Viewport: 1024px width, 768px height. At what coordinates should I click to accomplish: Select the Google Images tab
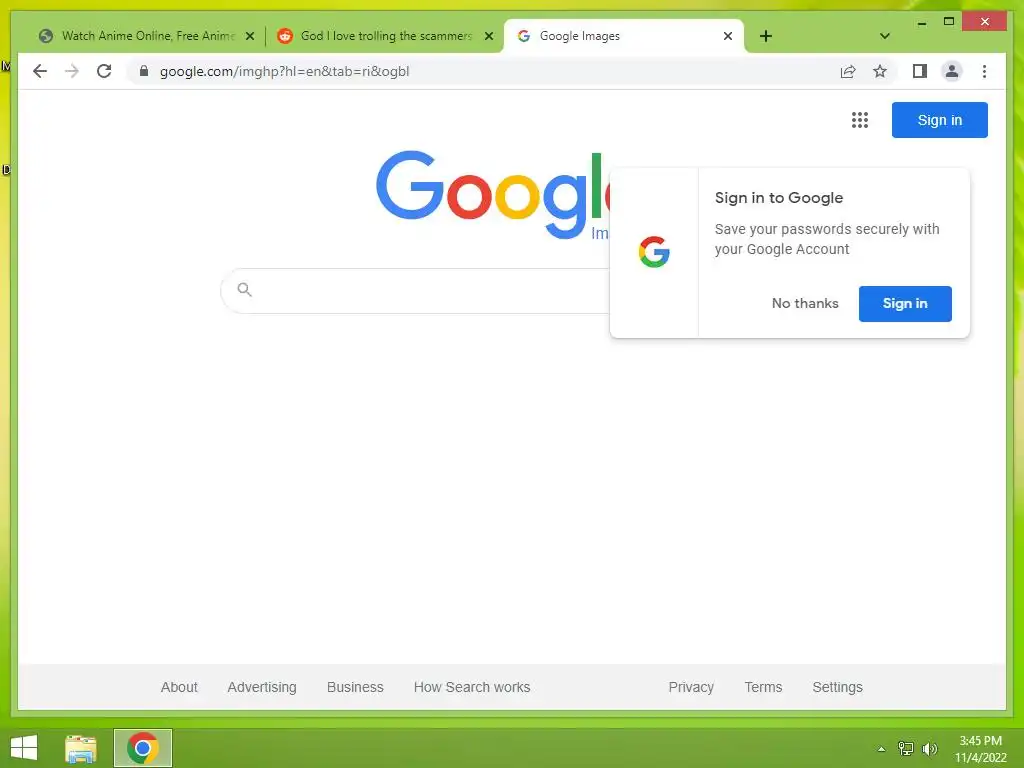click(x=624, y=36)
